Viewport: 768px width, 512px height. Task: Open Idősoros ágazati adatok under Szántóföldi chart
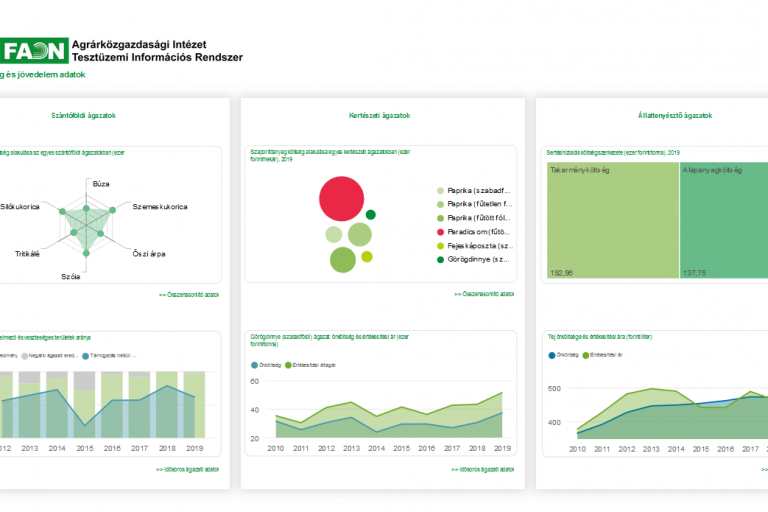click(188, 469)
